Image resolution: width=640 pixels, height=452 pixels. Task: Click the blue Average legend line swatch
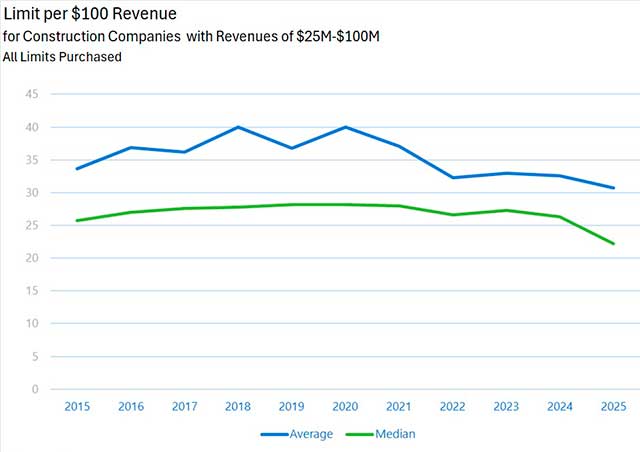pyautogui.click(x=275, y=434)
